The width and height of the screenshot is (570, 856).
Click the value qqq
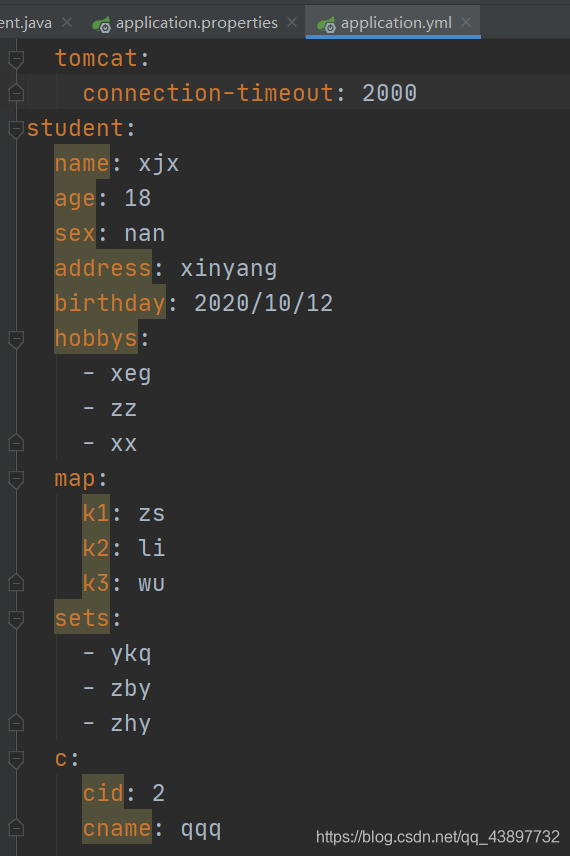[201, 829]
